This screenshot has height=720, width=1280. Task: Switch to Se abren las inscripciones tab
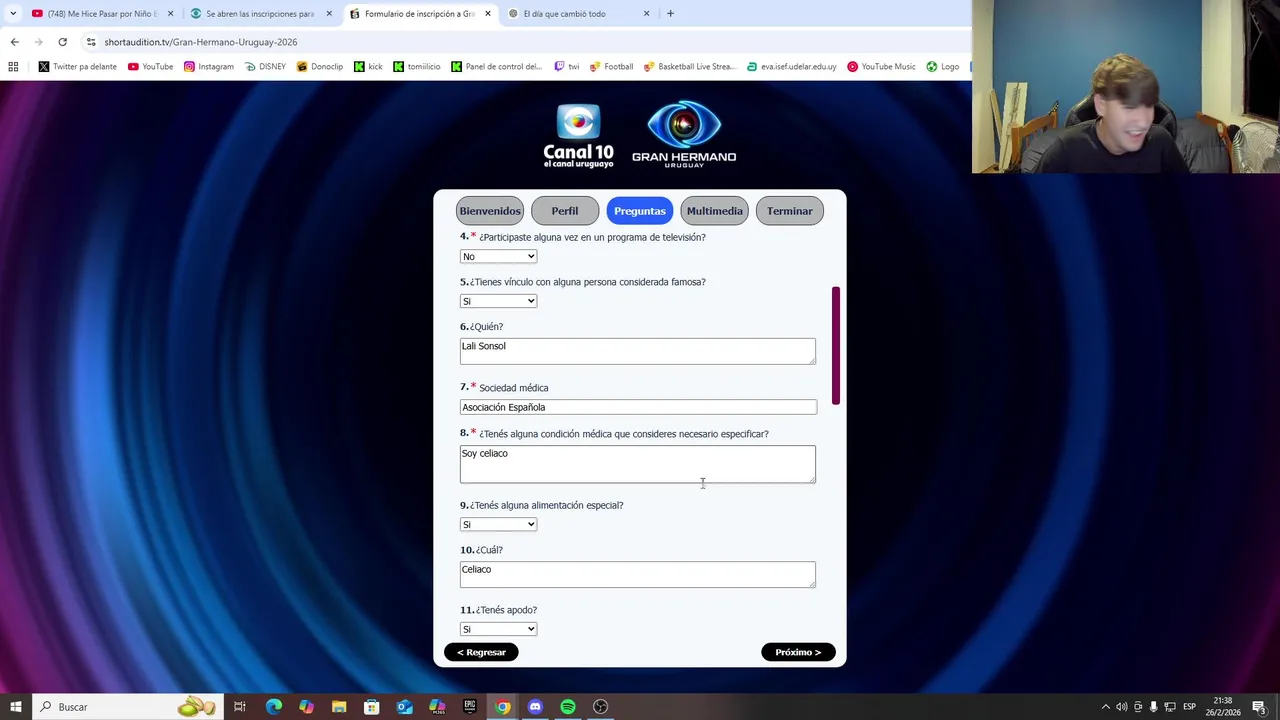(260, 14)
